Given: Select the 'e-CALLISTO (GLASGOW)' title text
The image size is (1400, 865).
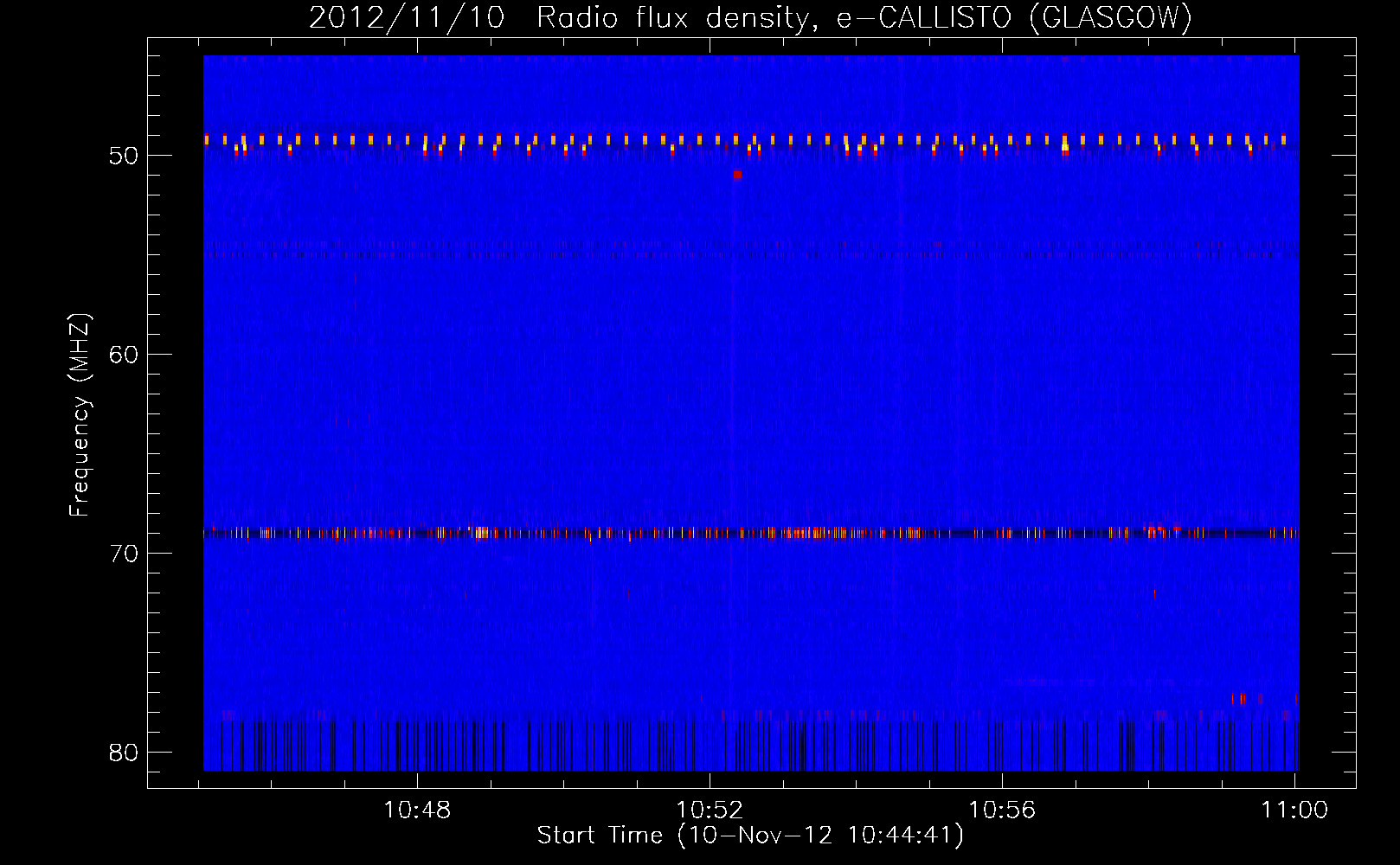Looking at the screenshot, I should tap(1014, 18).
